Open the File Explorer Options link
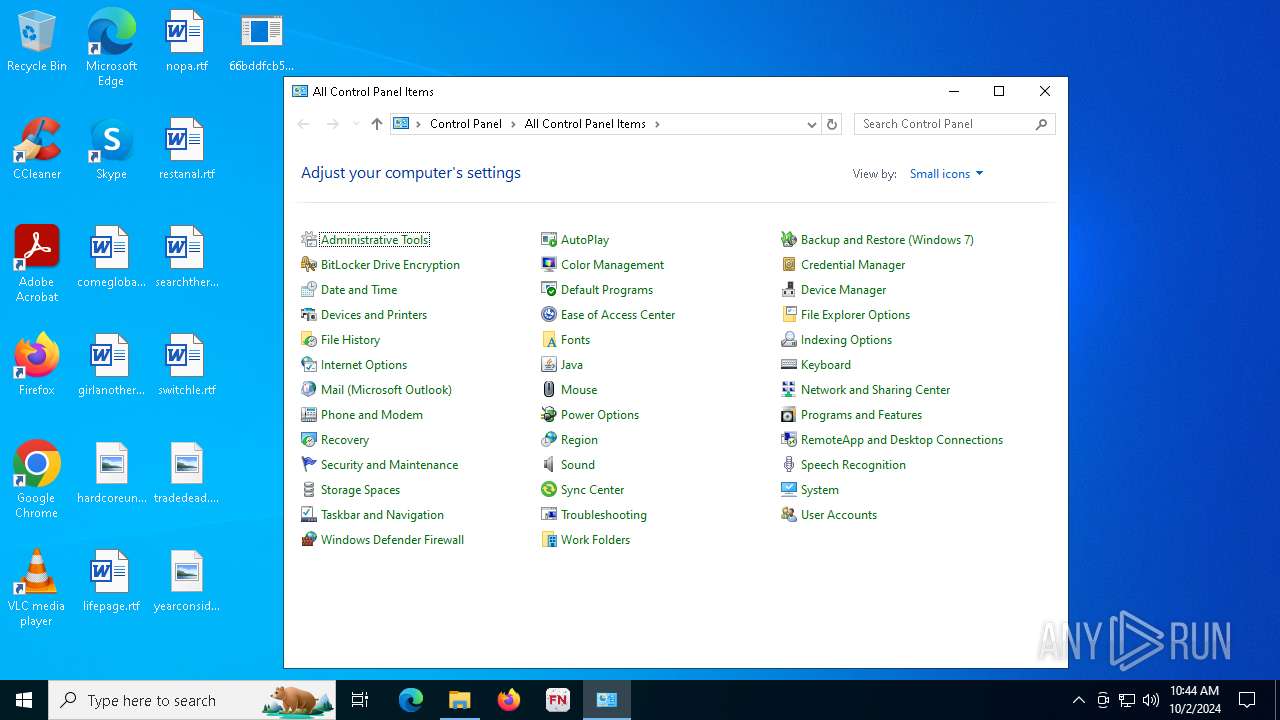The image size is (1280, 720). point(855,315)
